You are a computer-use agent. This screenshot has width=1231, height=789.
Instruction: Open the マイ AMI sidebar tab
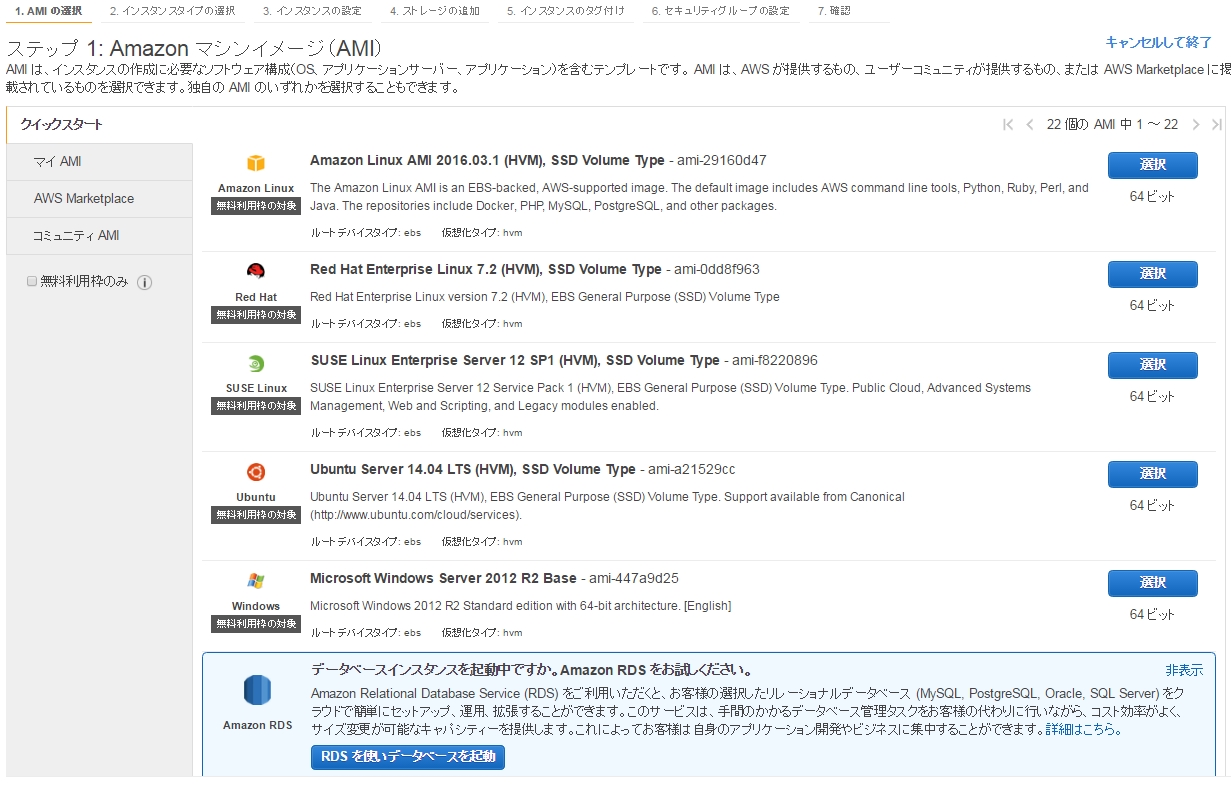[58, 162]
